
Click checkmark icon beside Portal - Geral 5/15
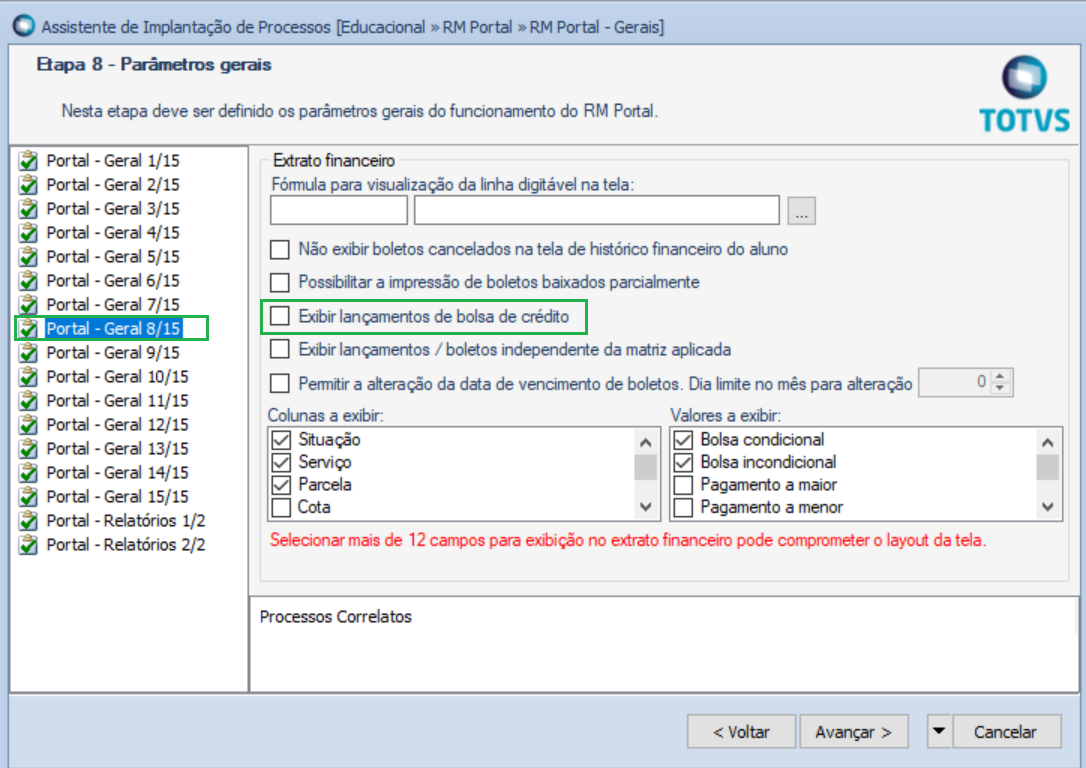click(x=28, y=257)
